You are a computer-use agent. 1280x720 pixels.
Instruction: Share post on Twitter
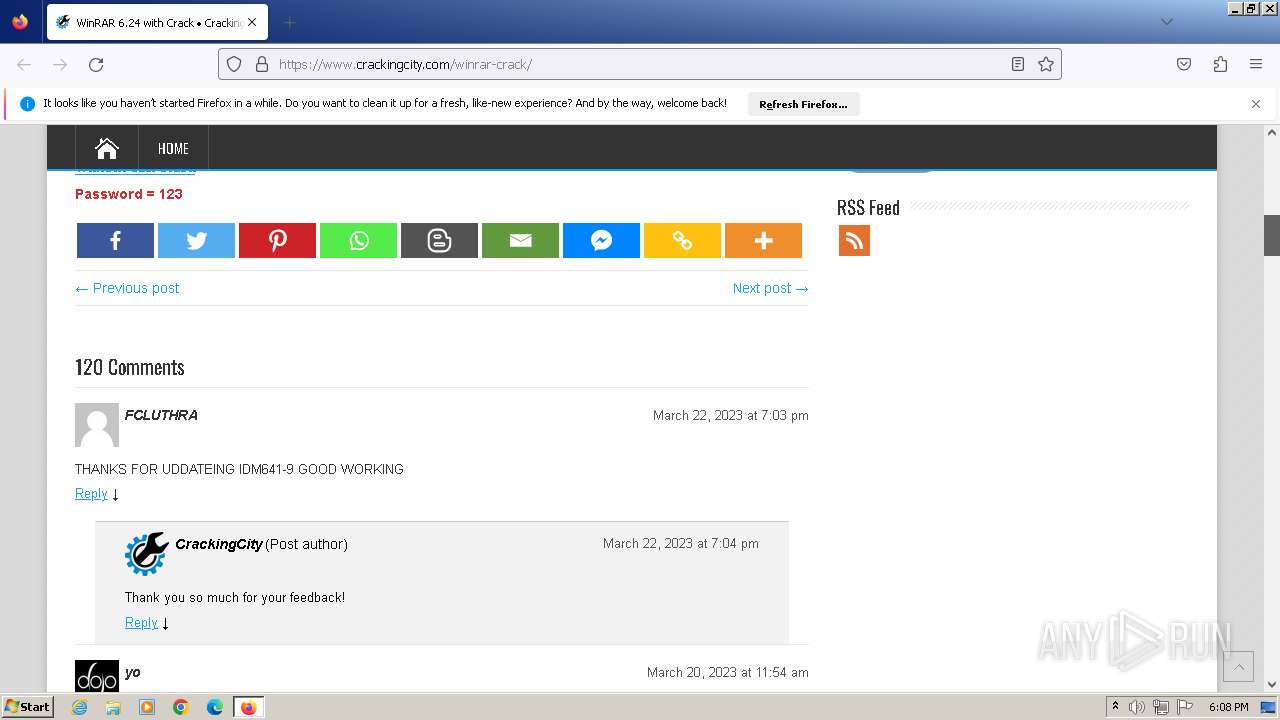tap(196, 240)
